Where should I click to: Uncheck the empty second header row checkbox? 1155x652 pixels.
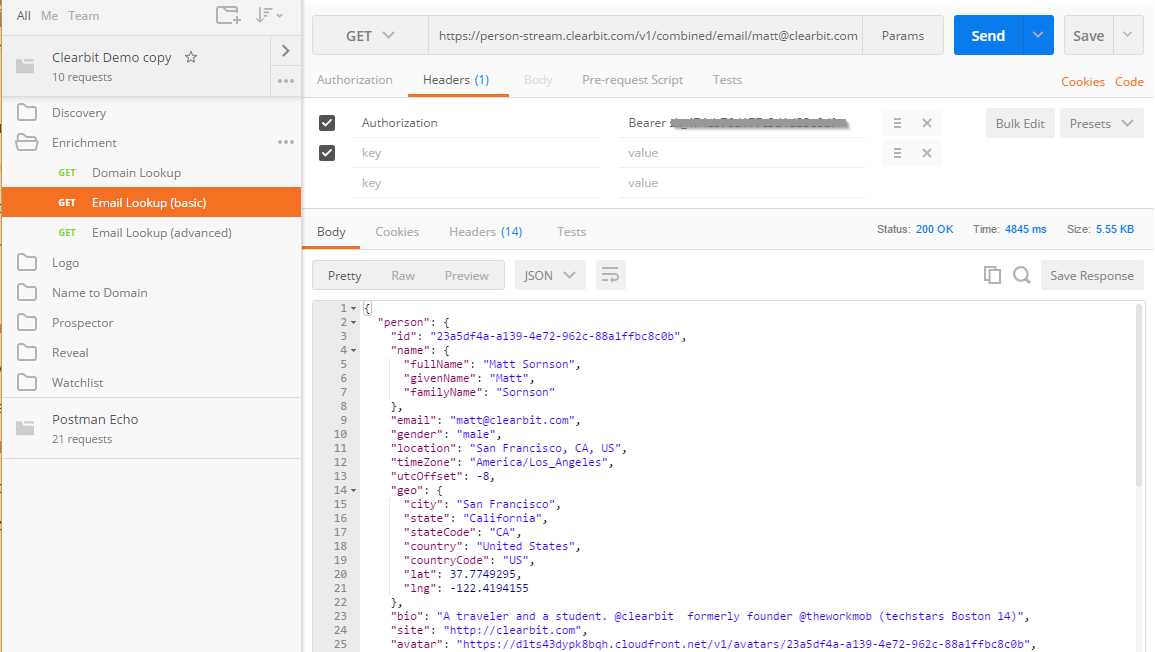pyautogui.click(x=327, y=153)
